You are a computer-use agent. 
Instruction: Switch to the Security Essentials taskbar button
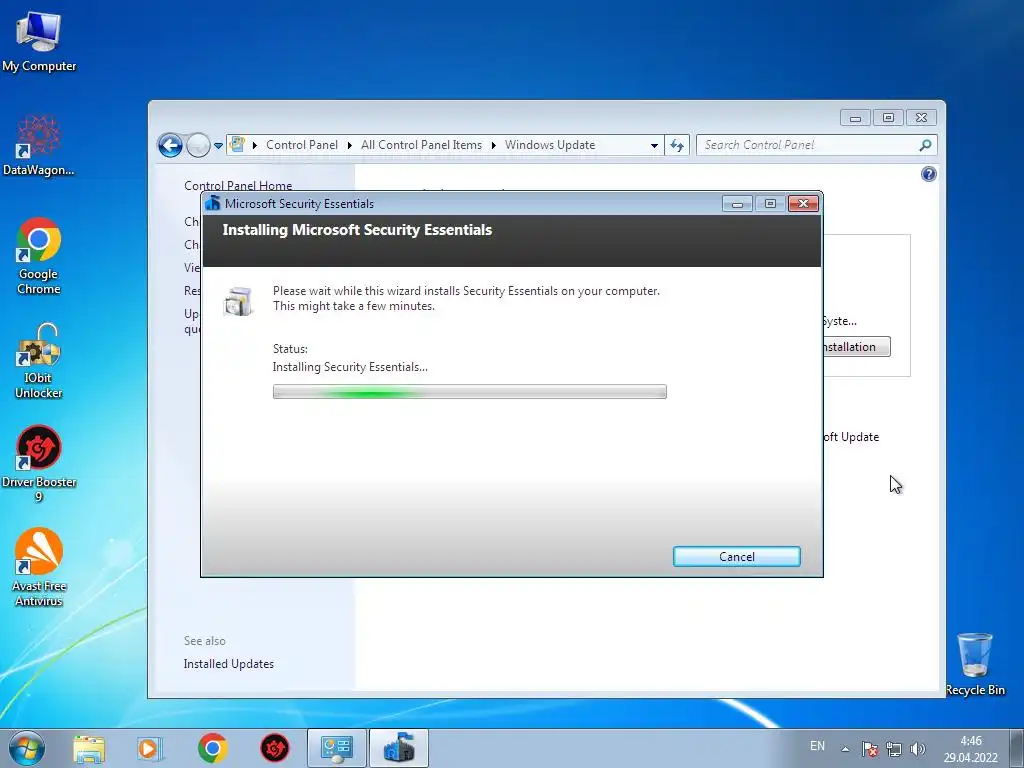click(x=399, y=748)
